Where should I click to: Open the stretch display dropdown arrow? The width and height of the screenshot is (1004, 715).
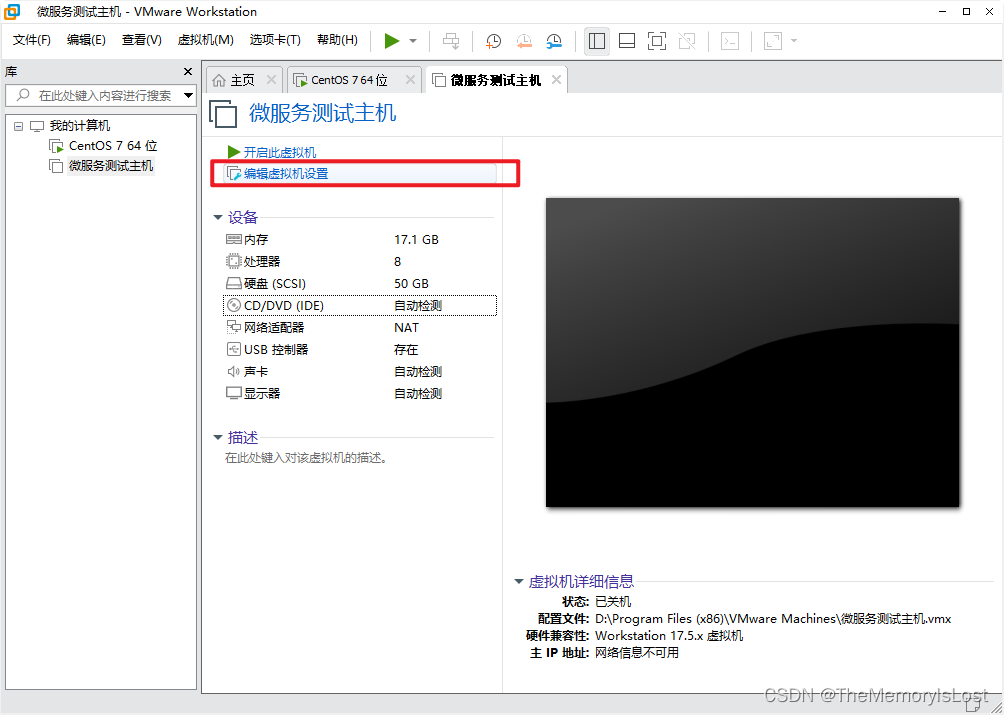[794, 41]
